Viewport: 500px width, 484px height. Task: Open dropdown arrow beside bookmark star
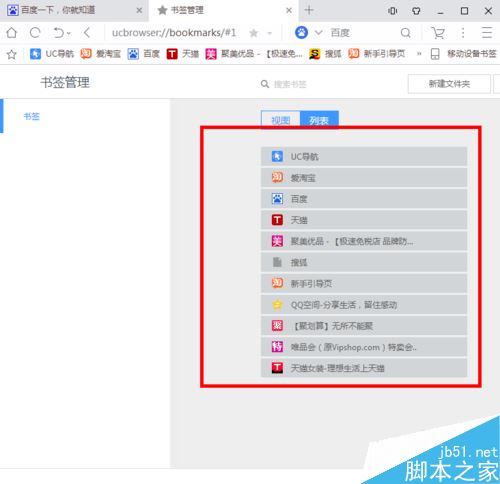(269, 33)
